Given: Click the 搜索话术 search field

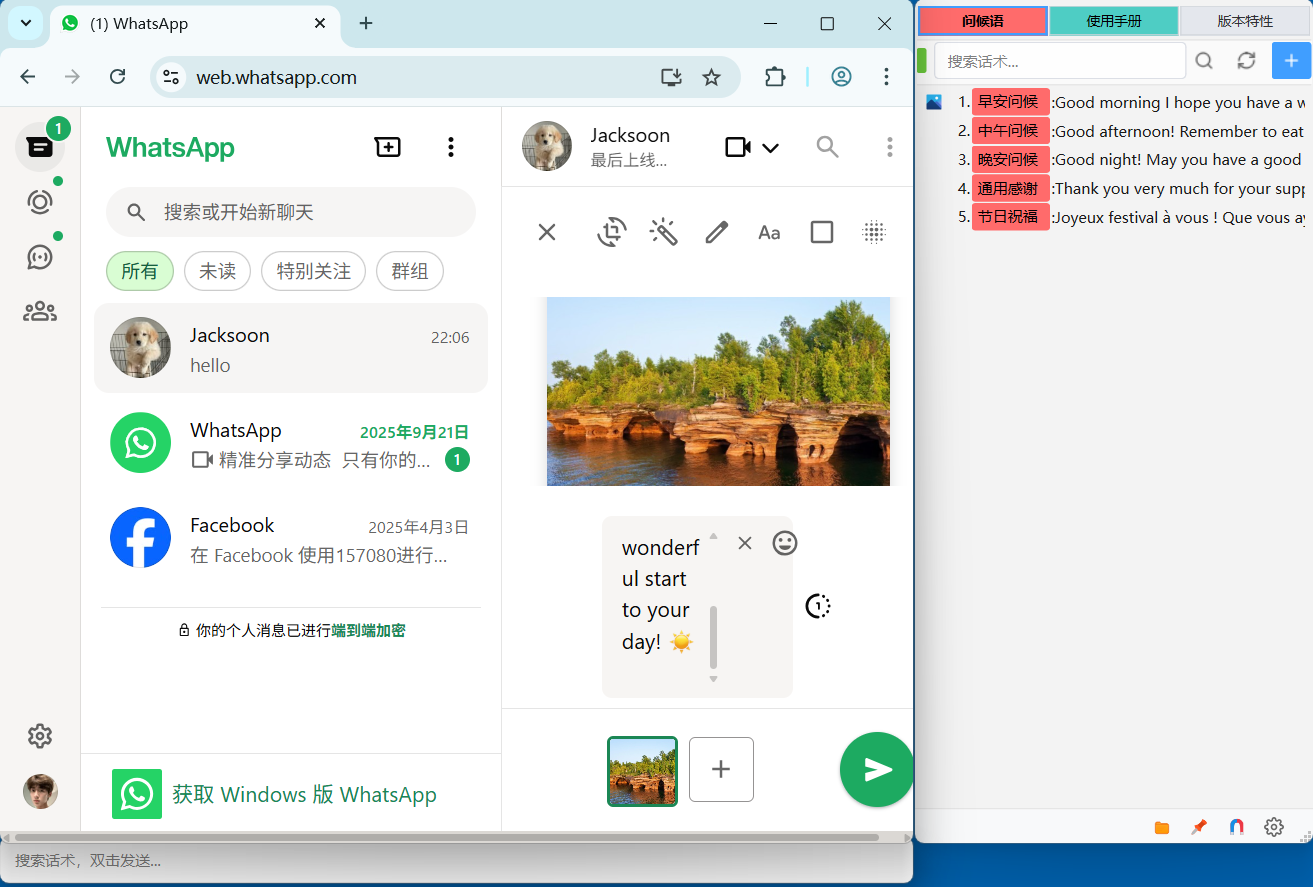Looking at the screenshot, I should point(1059,61).
